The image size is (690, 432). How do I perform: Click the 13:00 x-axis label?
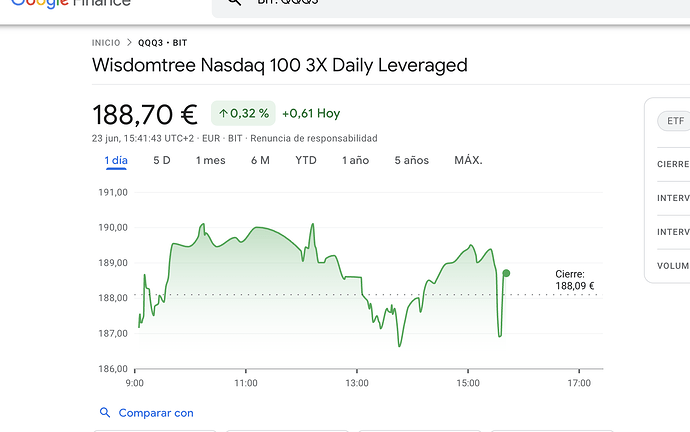tap(357, 383)
